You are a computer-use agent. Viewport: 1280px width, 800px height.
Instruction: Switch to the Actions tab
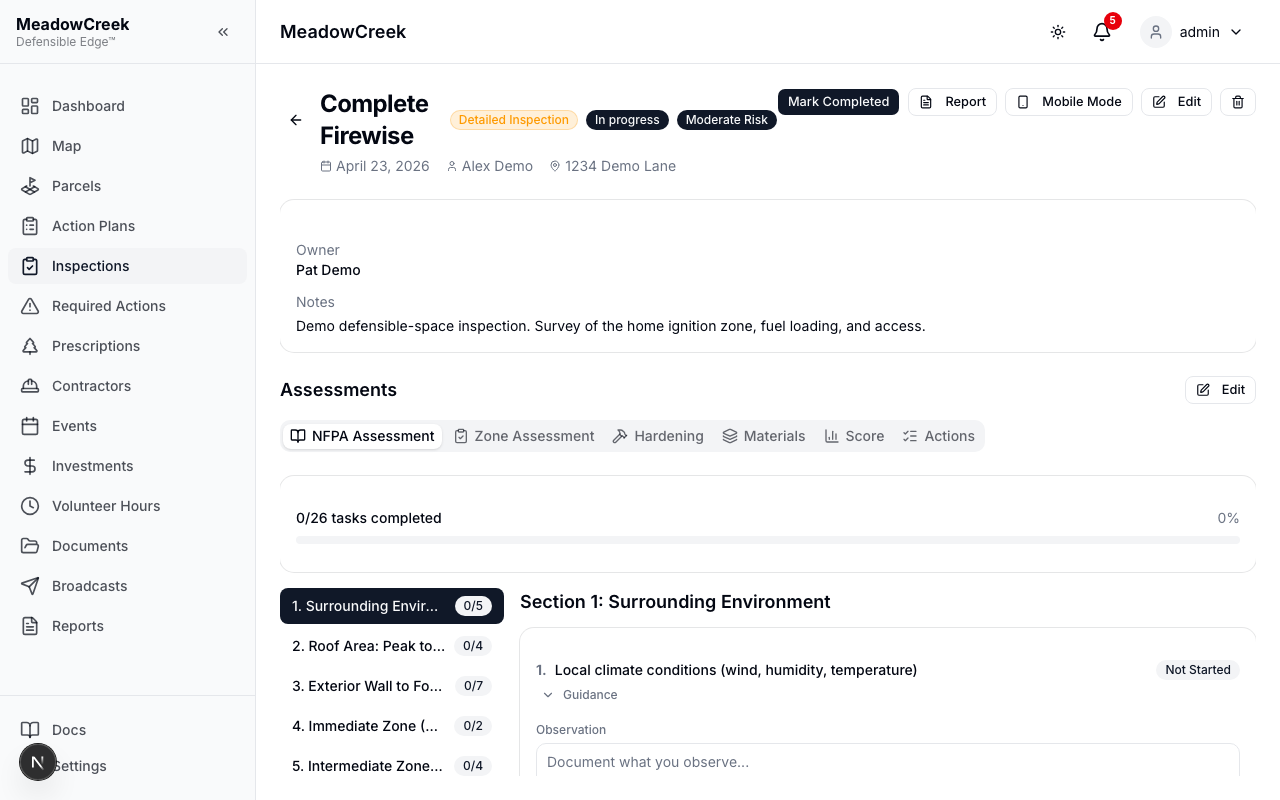click(938, 436)
